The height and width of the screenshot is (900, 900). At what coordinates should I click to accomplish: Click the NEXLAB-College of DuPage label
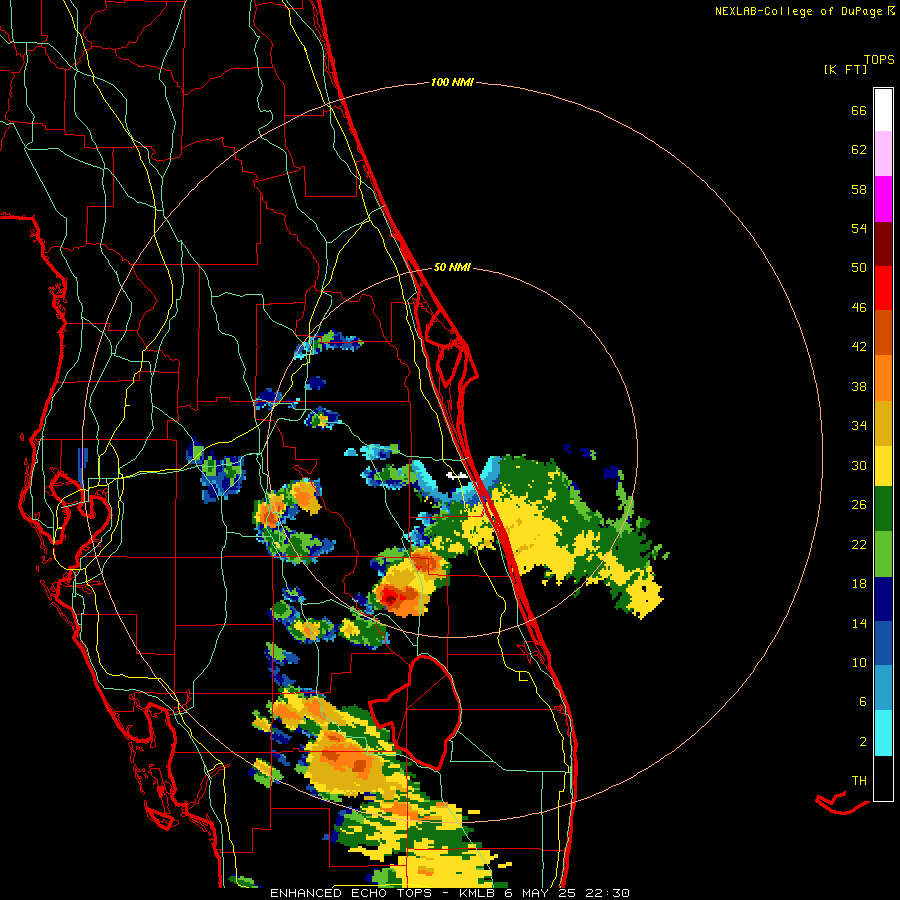pos(798,11)
